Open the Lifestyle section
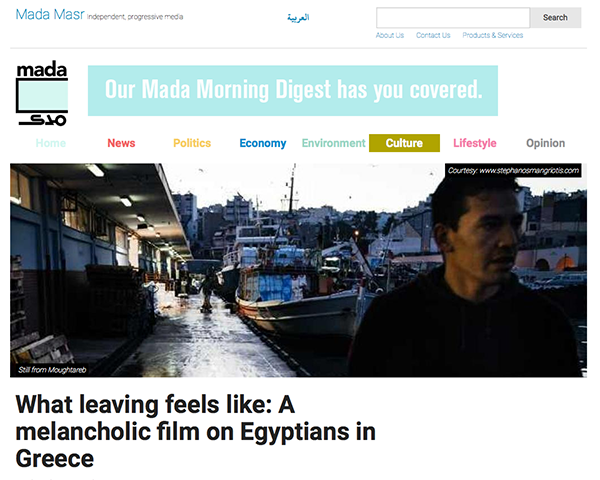Screen dimensions: 600x480 tap(475, 143)
